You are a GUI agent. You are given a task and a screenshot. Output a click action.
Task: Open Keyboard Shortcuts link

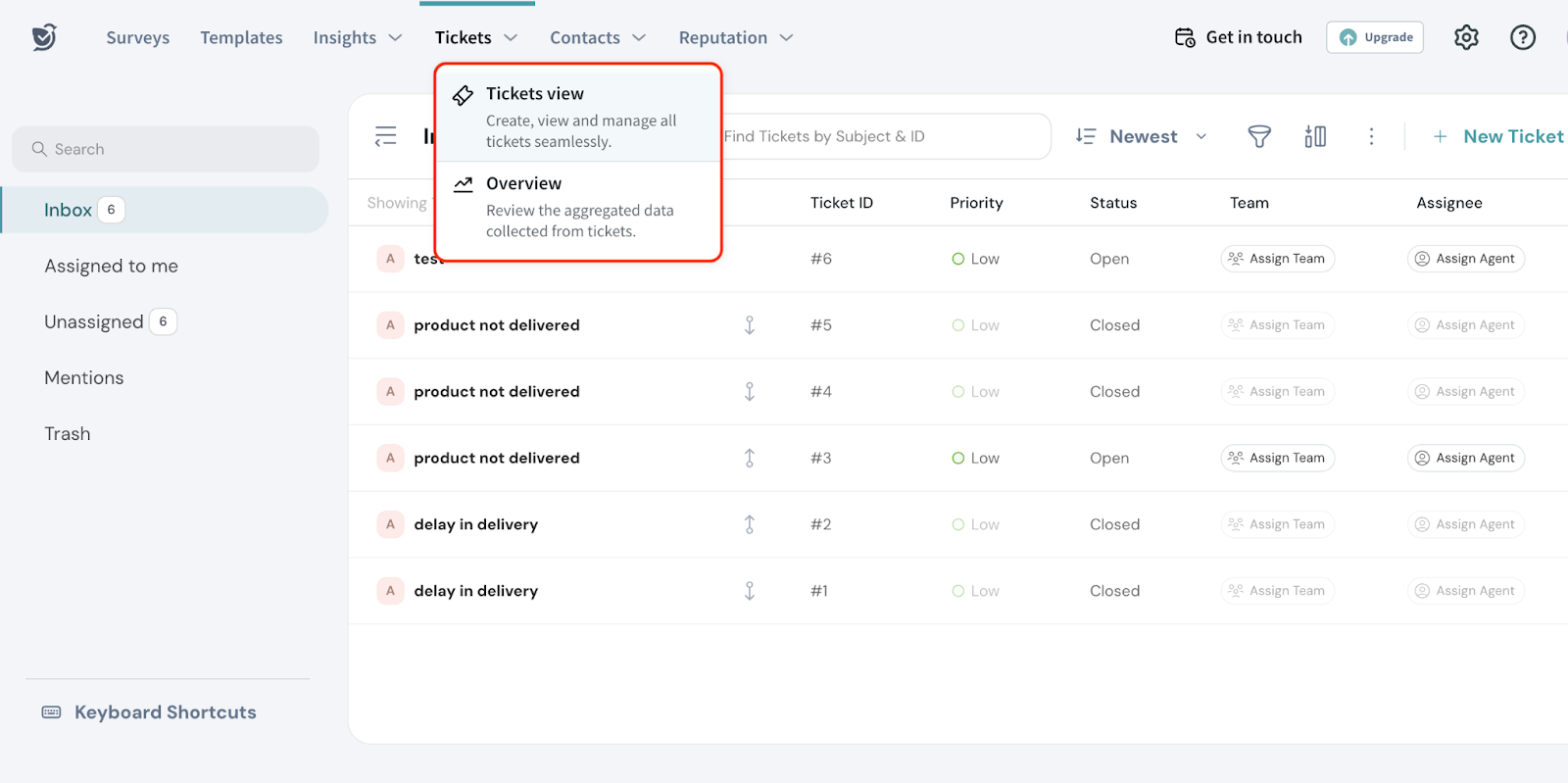pyautogui.click(x=165, y=712)
